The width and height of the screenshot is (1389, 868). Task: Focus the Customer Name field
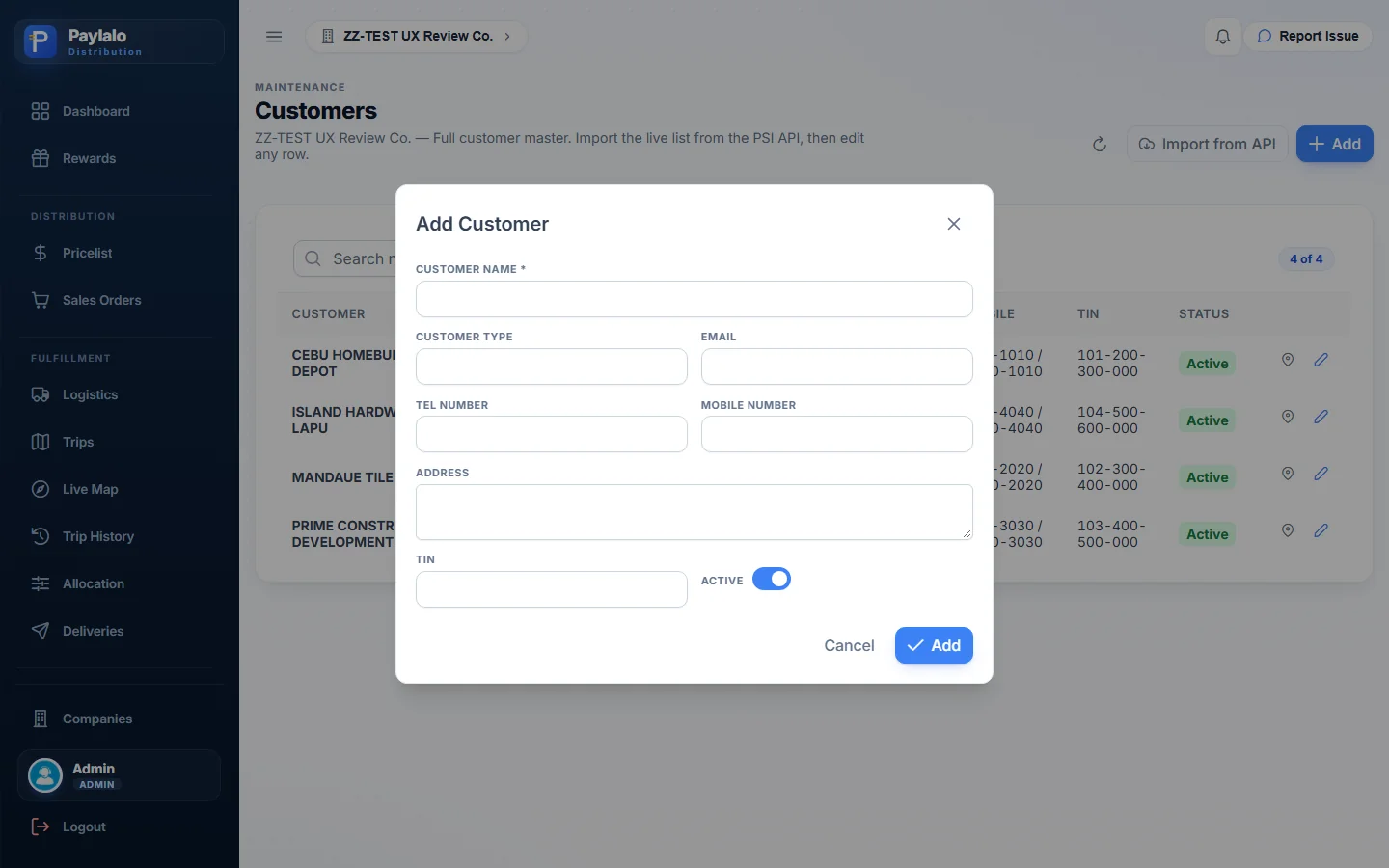[x=694, y=299]
